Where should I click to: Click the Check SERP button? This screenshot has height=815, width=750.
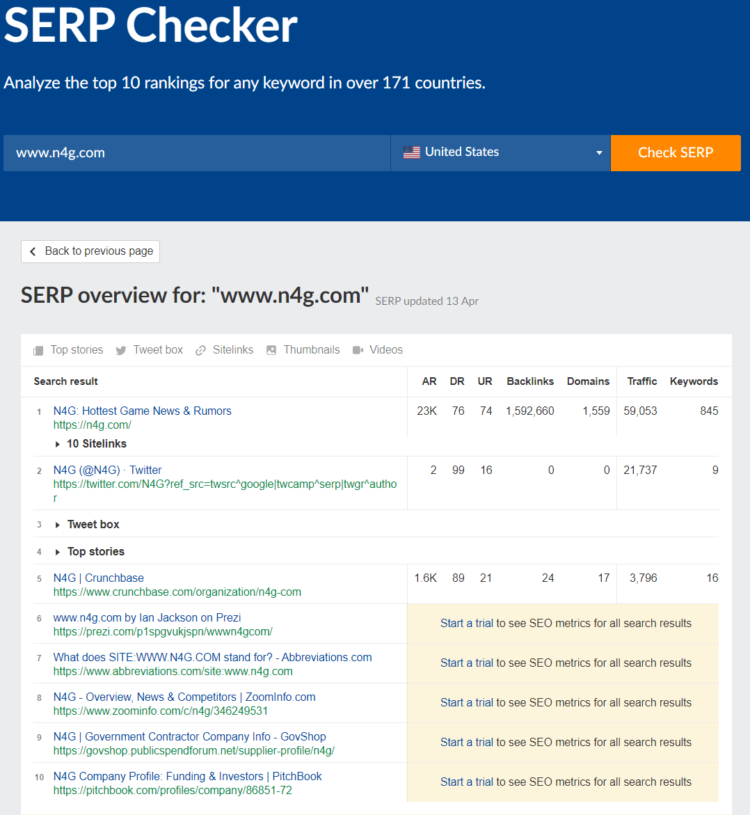676,153
